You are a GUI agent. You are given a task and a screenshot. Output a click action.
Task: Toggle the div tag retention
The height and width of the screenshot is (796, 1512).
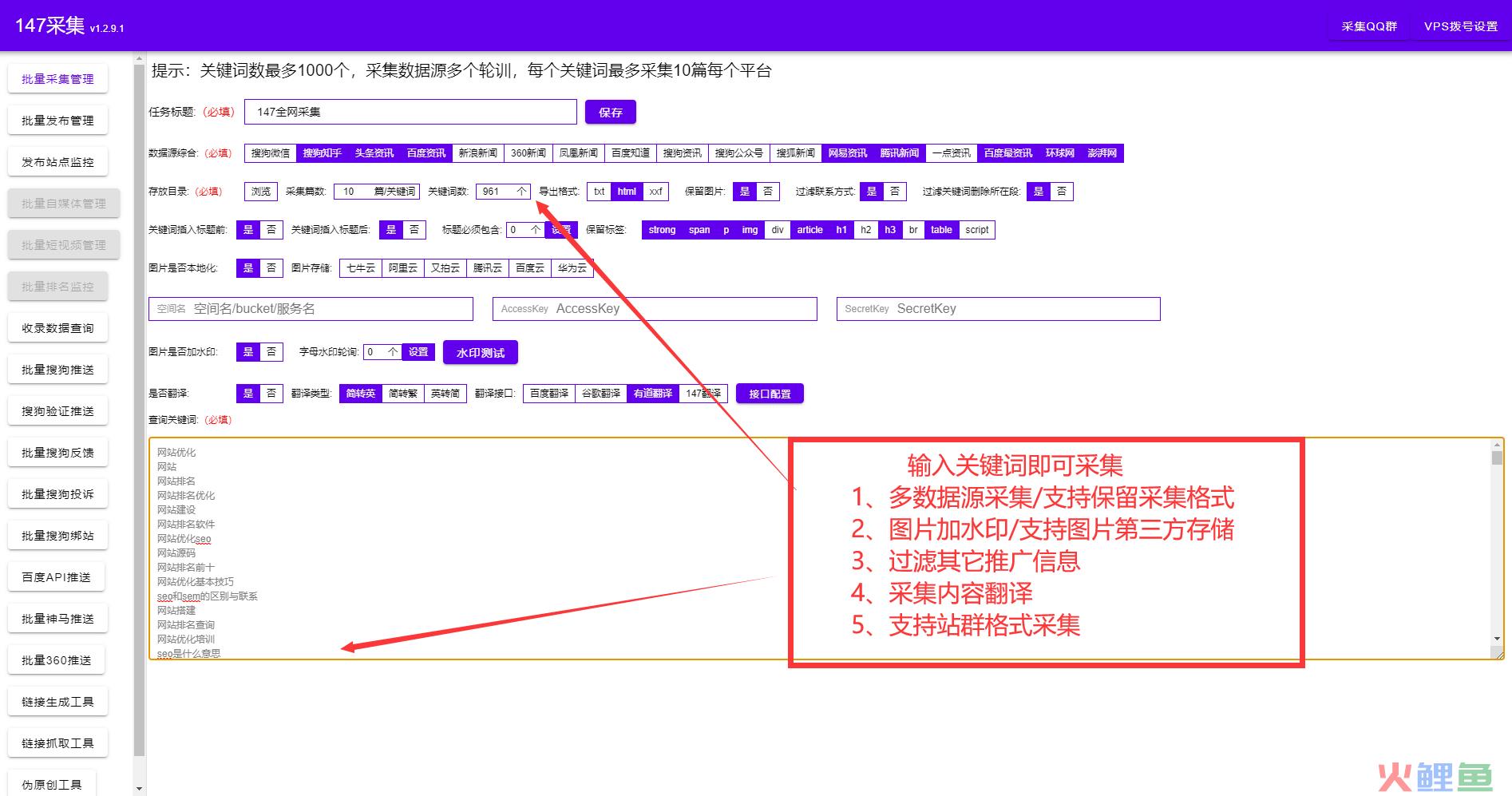pyautogui.click(x=778, y=230)
